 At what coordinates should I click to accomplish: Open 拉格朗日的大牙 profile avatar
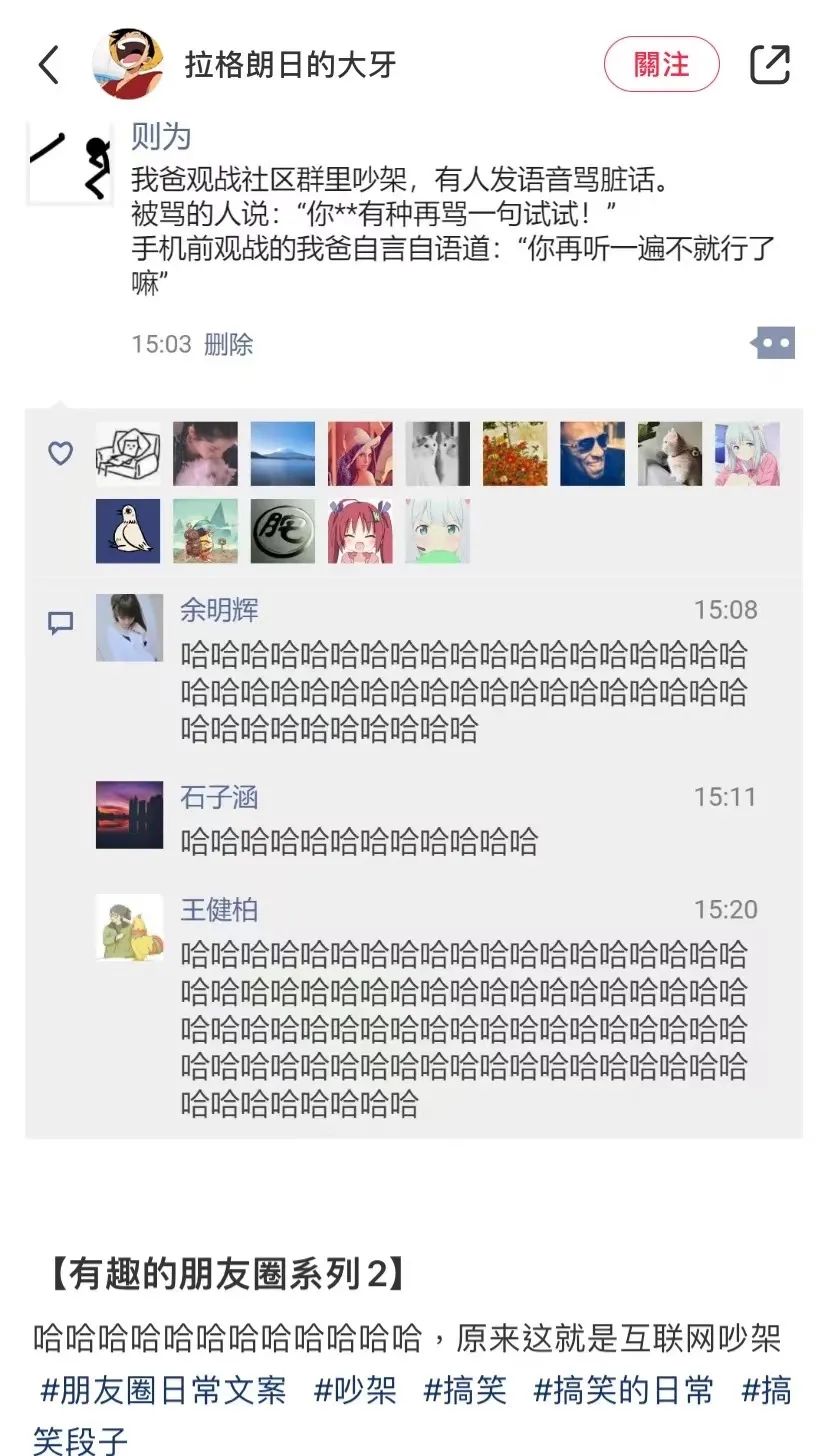127,64
